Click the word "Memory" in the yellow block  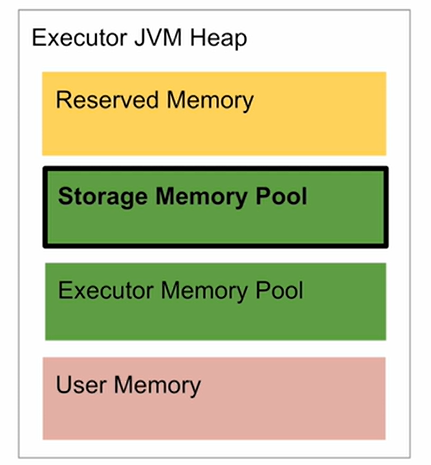click(210, 101)
